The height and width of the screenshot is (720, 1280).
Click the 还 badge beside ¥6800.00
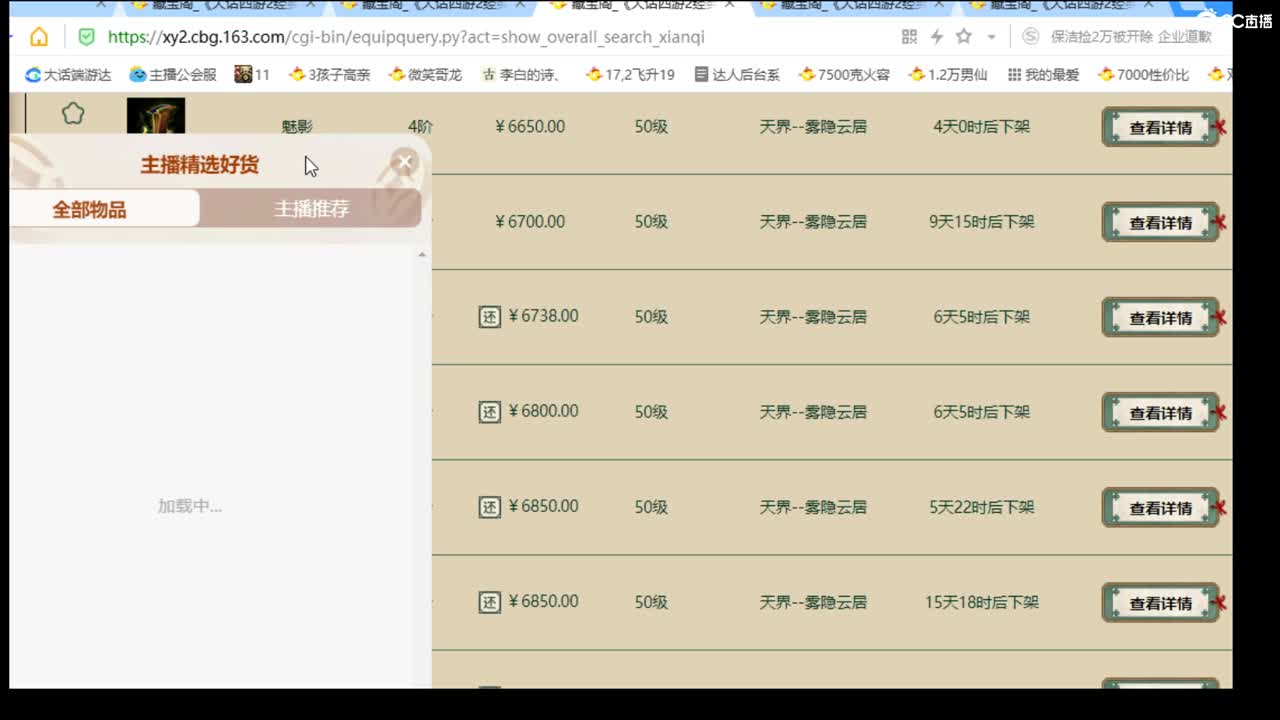point(490,411)
